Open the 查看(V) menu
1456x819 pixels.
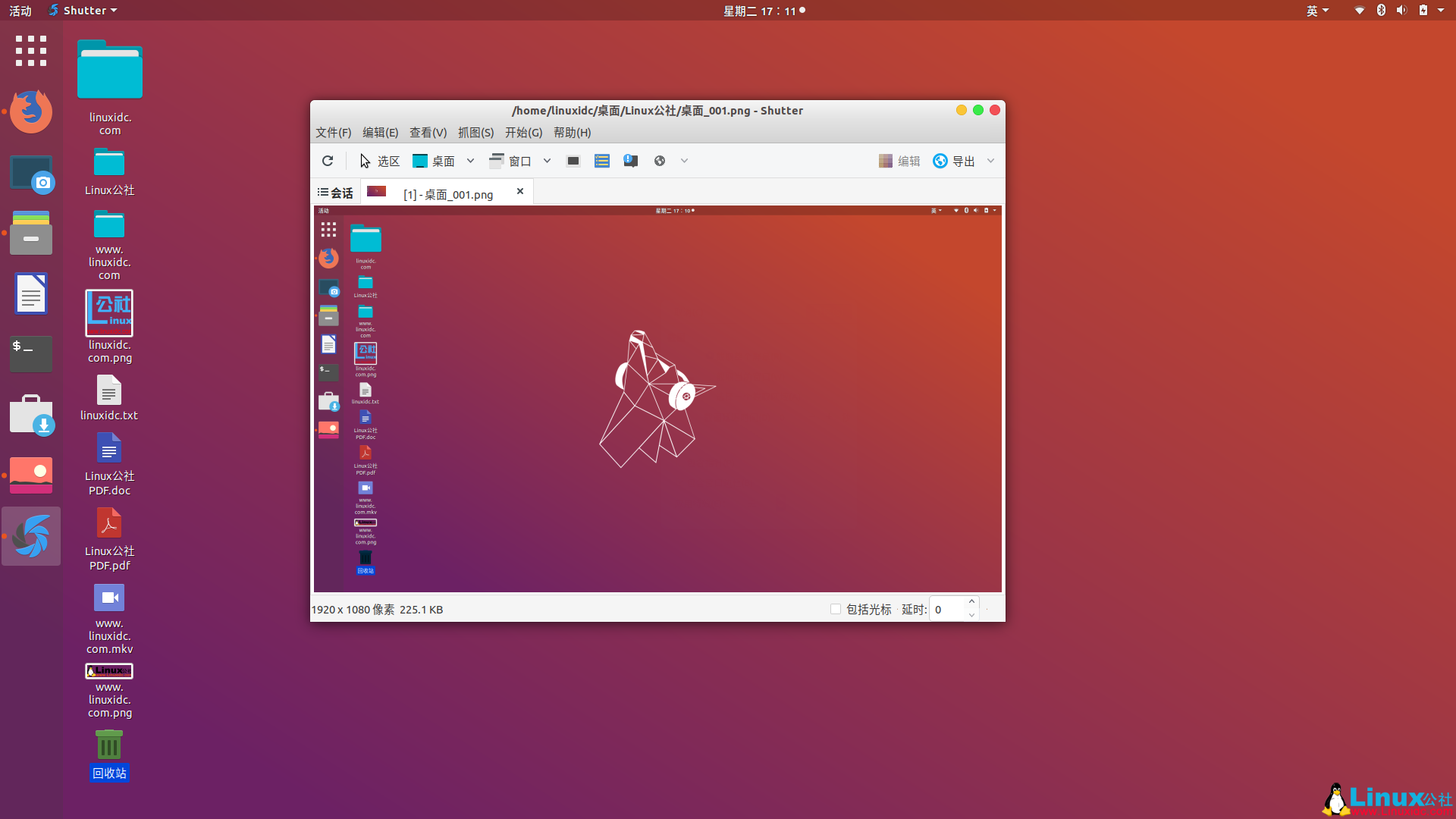click(x=428, y=132)
